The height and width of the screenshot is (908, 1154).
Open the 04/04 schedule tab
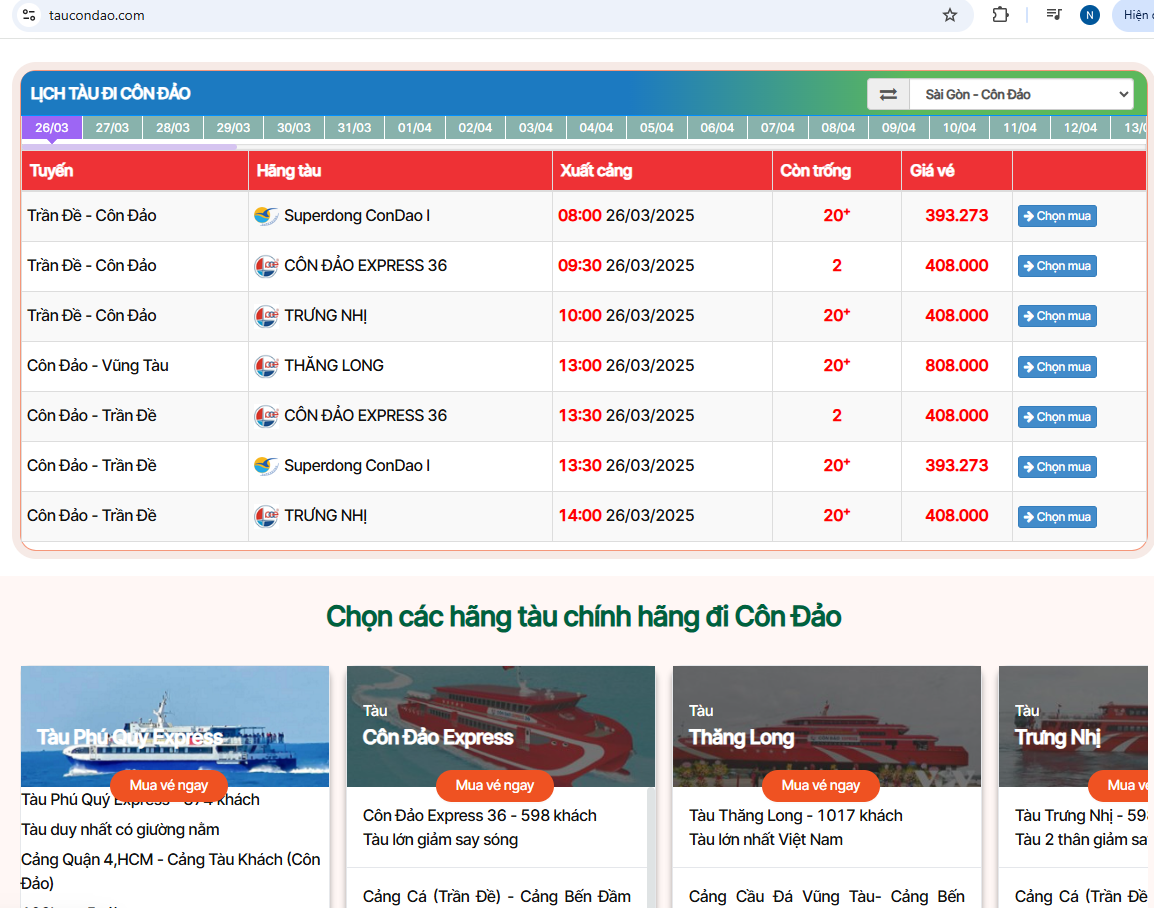tap(596, 127)
